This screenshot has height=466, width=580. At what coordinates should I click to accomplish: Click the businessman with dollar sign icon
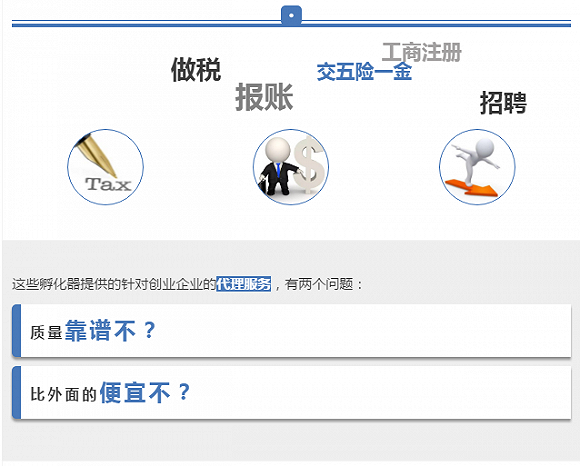[291, 167]
